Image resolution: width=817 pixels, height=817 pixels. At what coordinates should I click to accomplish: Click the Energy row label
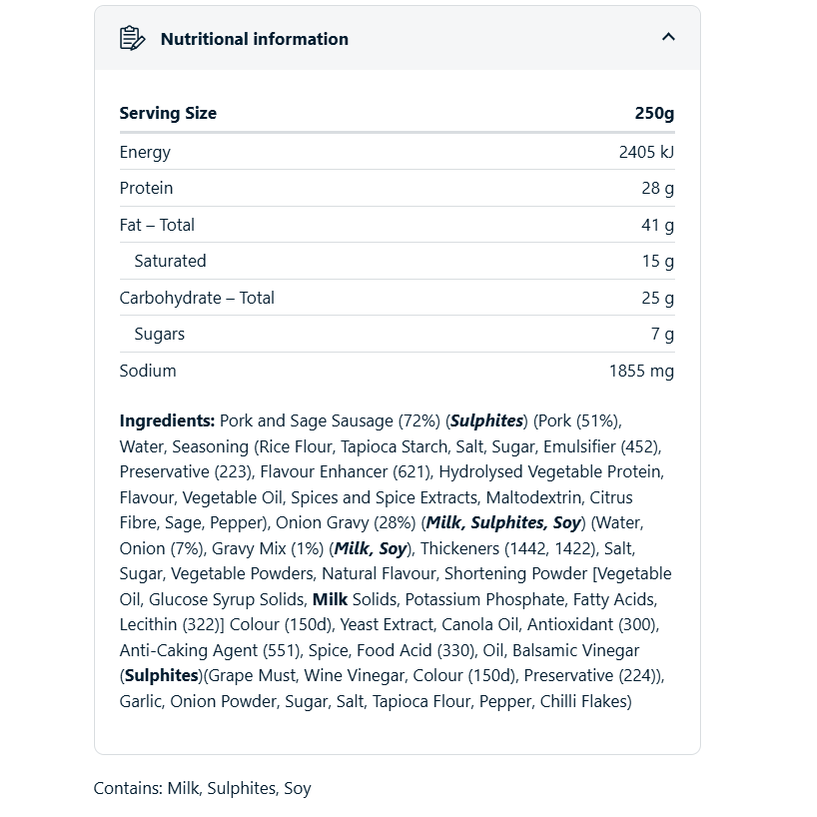coord(145,152)
